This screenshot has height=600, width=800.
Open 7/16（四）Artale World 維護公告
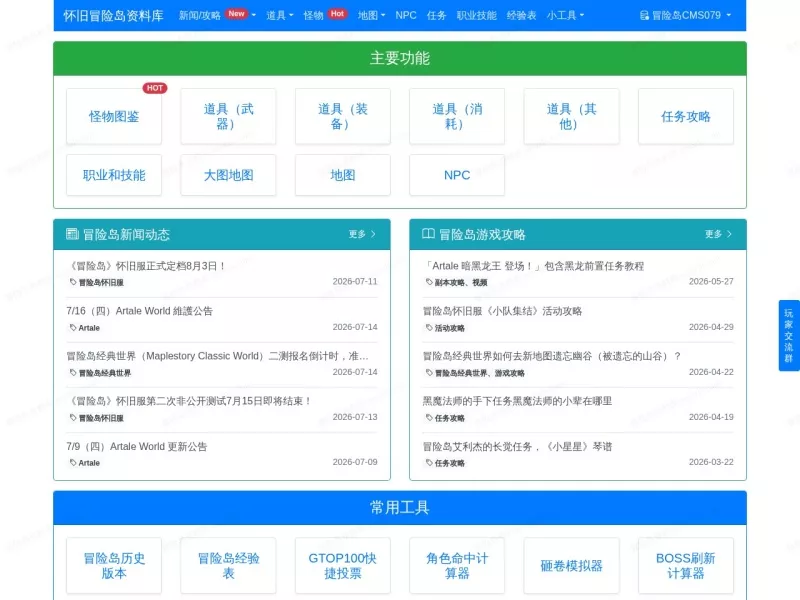click(139, 311)
